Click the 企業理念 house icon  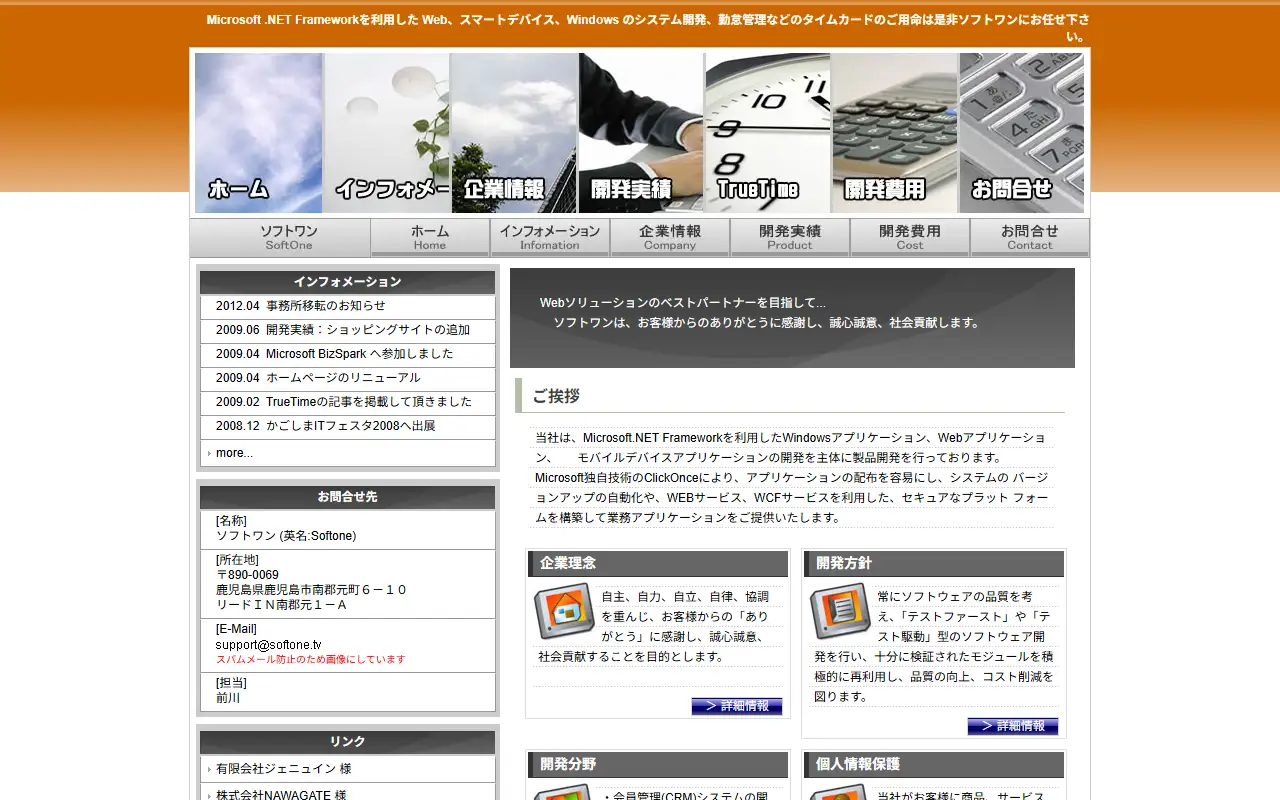(x=565, y=611)
